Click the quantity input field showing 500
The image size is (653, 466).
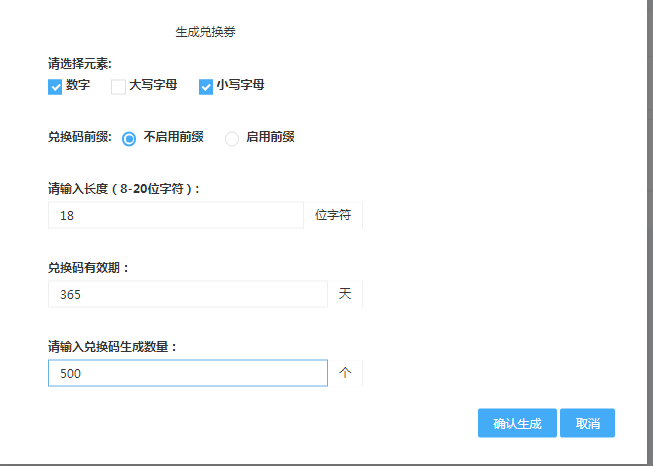(188, 373)
